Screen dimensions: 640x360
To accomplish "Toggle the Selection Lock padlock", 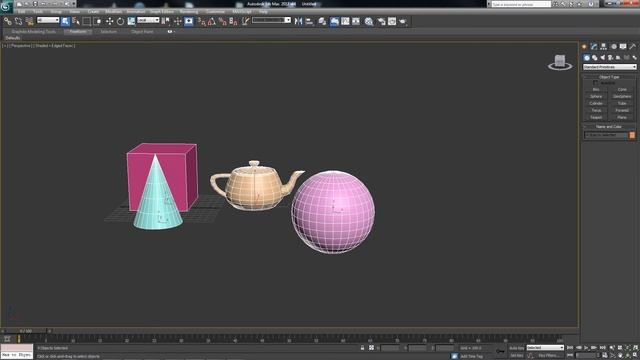I will (x=362, y=348).
